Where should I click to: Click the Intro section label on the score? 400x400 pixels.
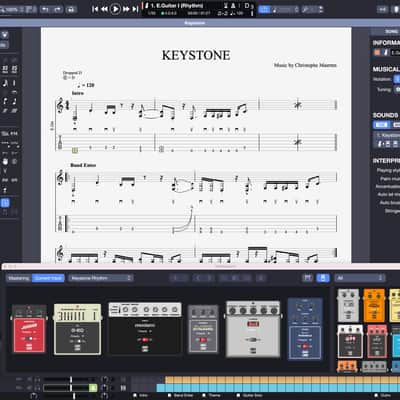[x=77, y=93]
